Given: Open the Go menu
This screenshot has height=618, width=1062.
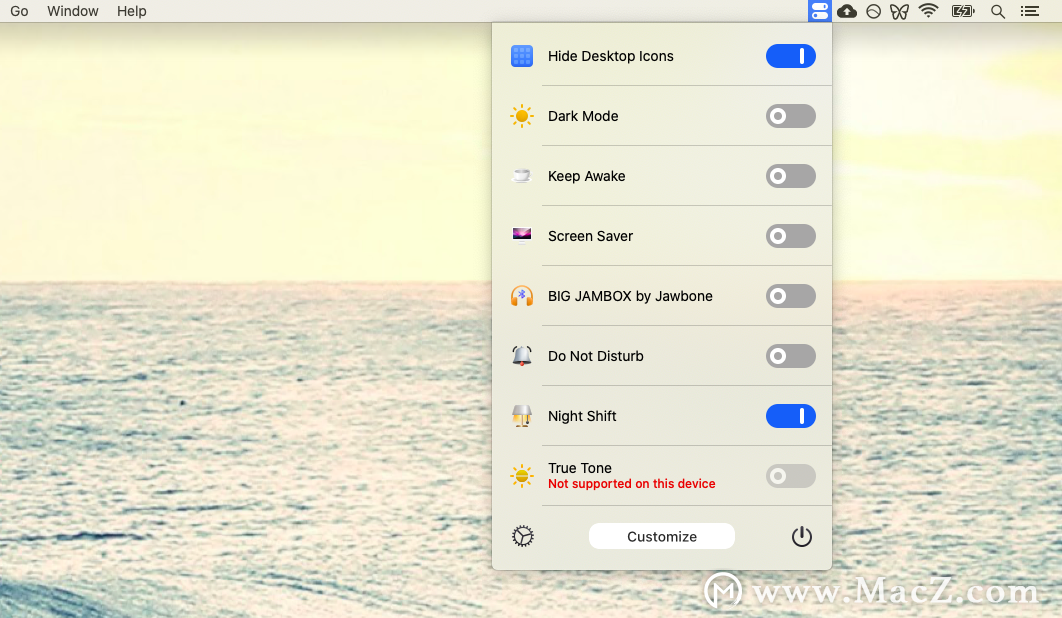Looking at the screenshot, I should click(x=19, y=11).
